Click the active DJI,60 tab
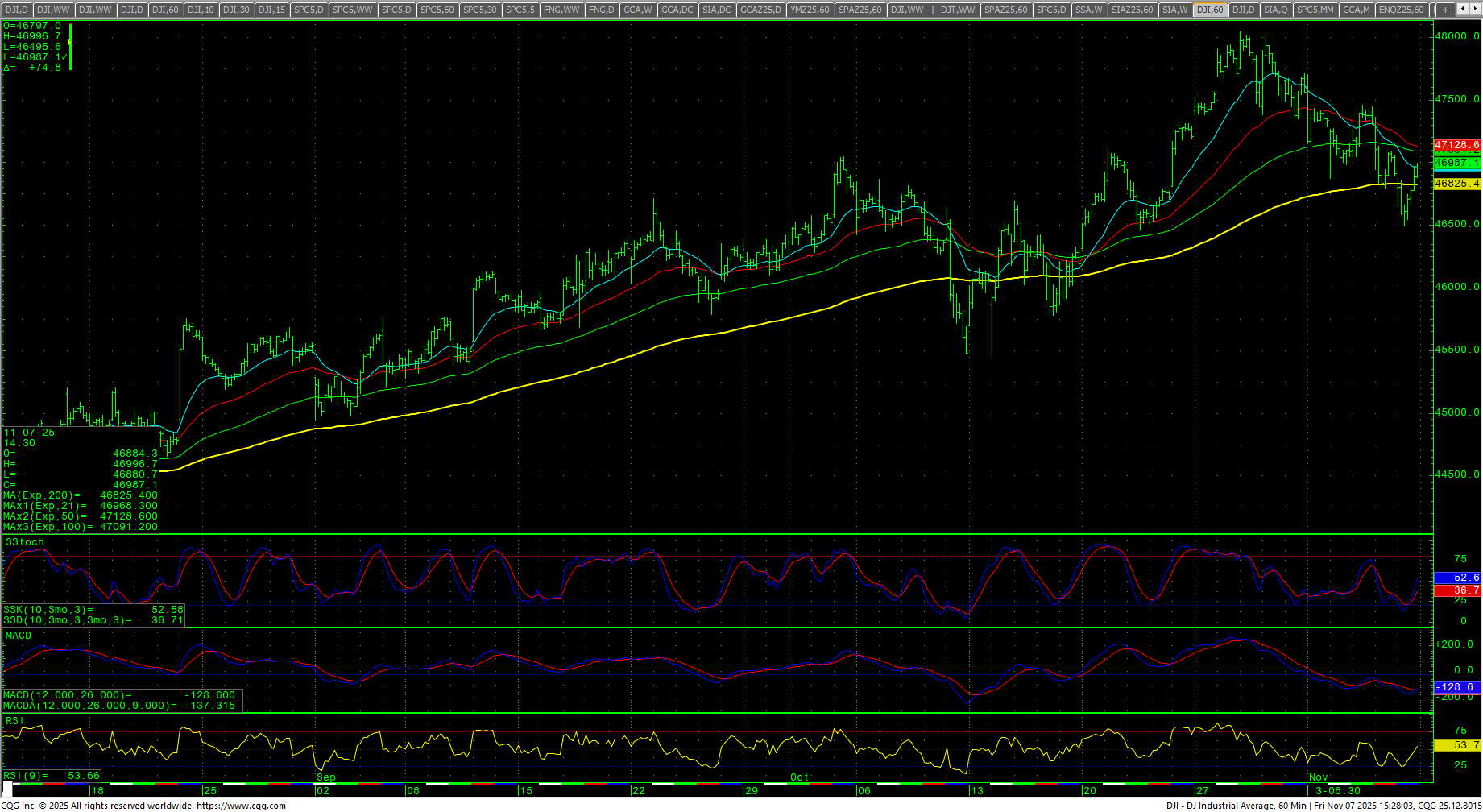 1209,10
